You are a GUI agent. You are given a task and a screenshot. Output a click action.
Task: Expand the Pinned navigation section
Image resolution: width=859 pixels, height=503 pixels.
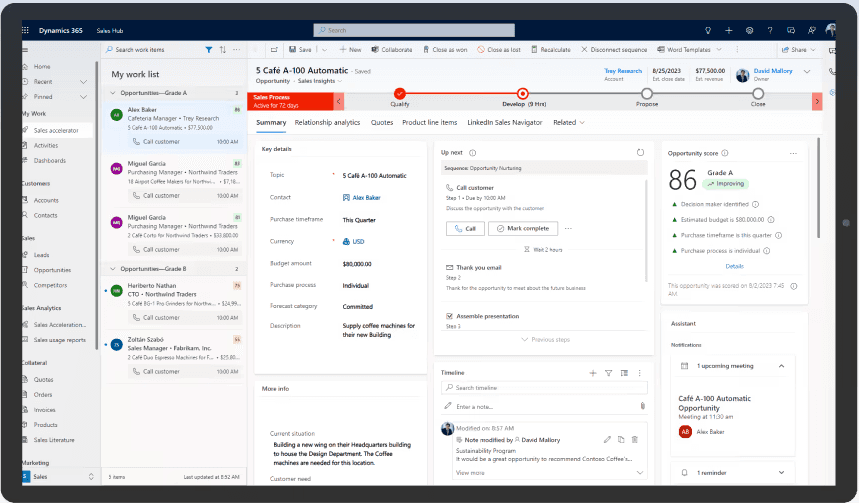83,97
